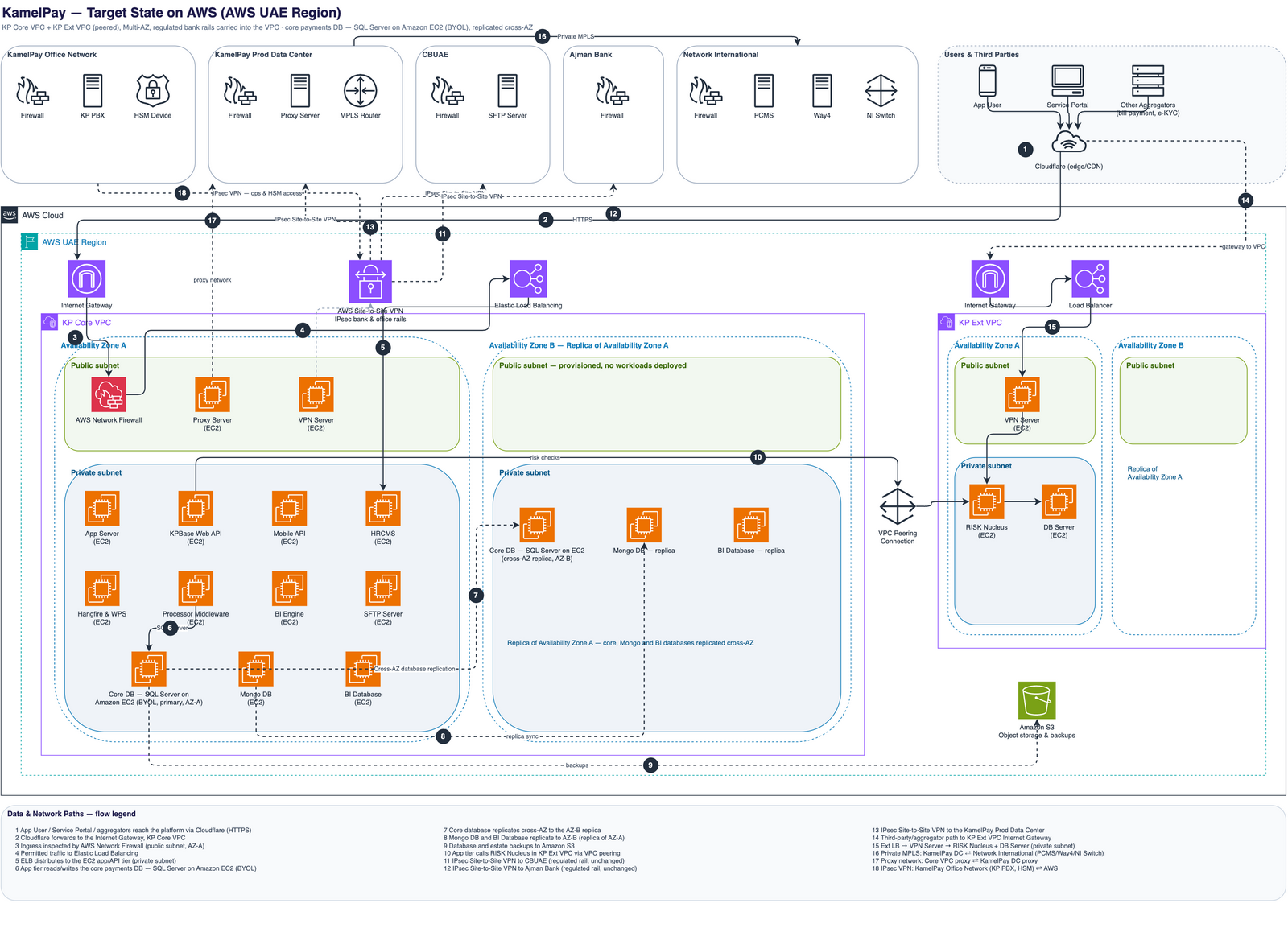The width and height of the screenshot is (1288, 928).
Task: Click the RISK Nucleus EC2 icon
Action: pyautogui.click(x=987, y=501)
